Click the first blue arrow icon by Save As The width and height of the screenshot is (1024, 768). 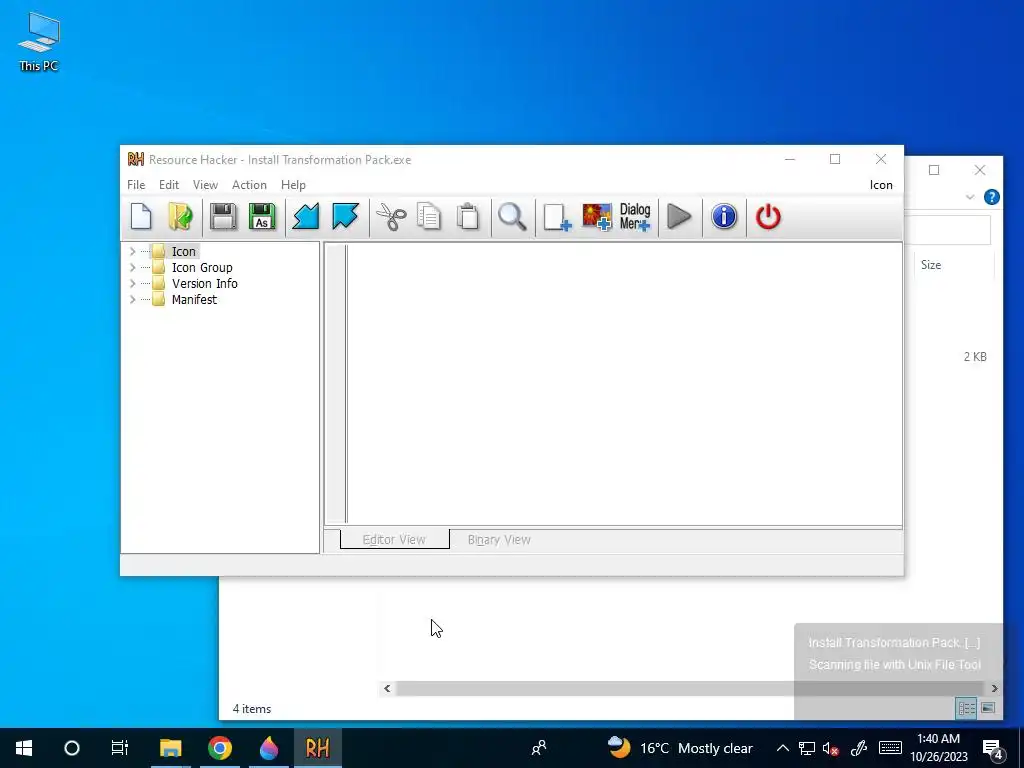click(306, 217)
